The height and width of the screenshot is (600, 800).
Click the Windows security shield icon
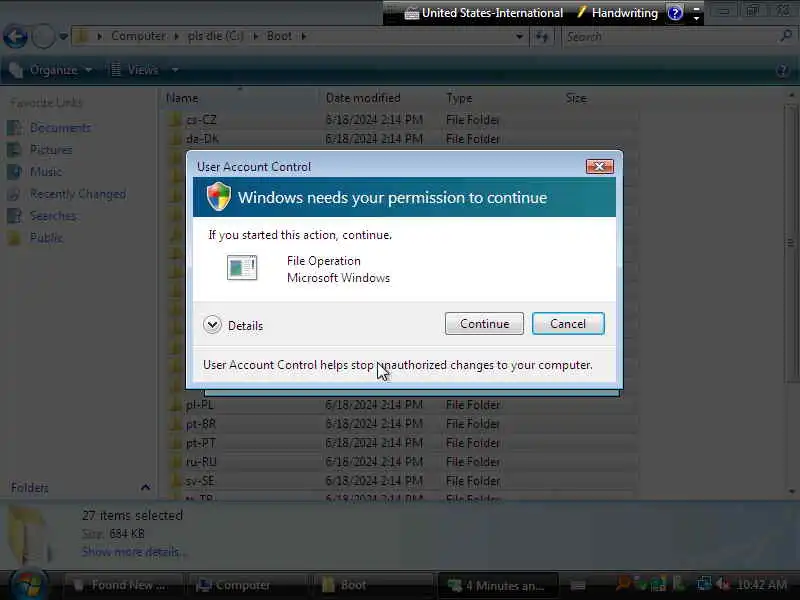218,196
